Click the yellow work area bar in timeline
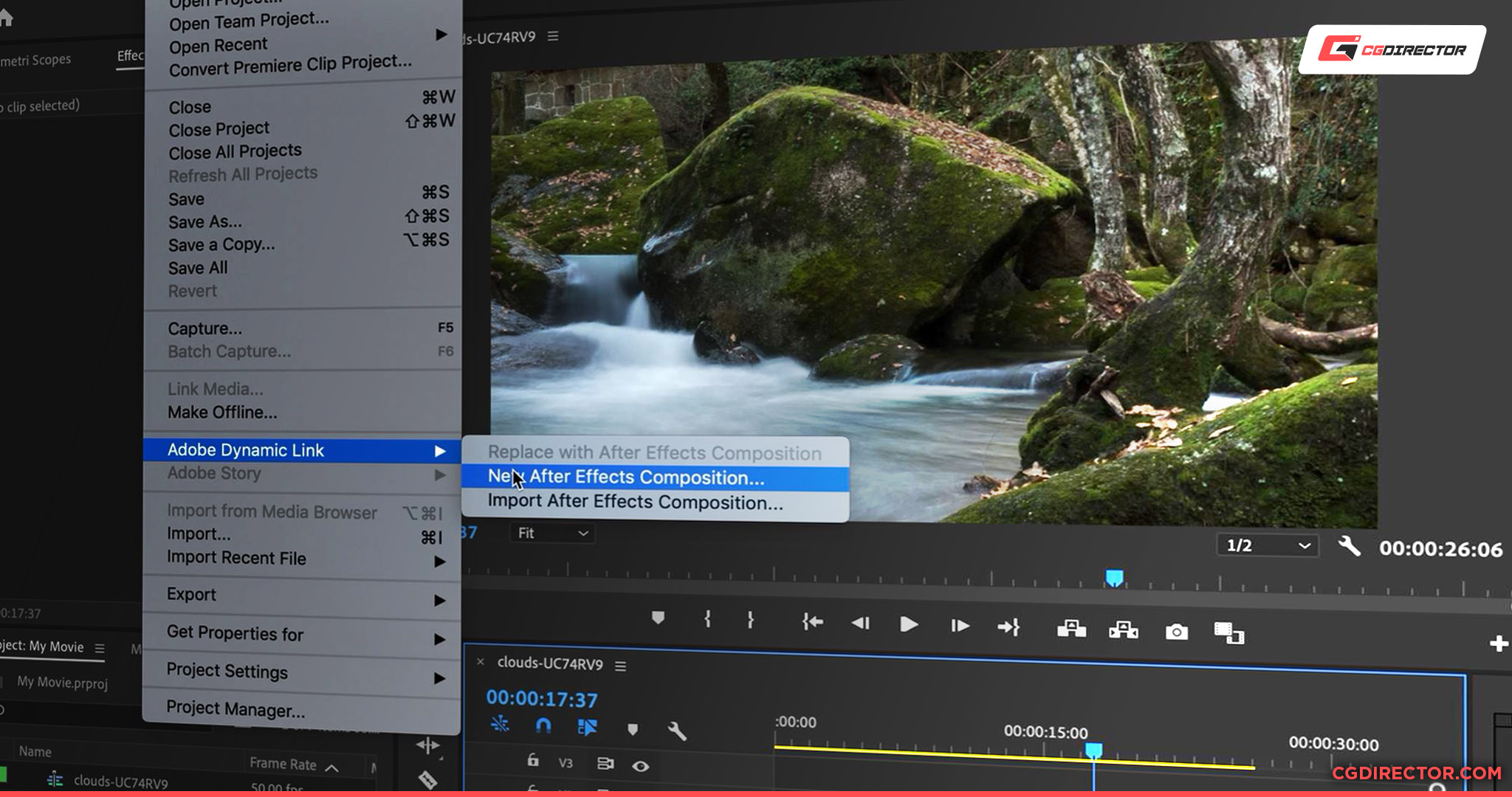 pos(1014,758)
